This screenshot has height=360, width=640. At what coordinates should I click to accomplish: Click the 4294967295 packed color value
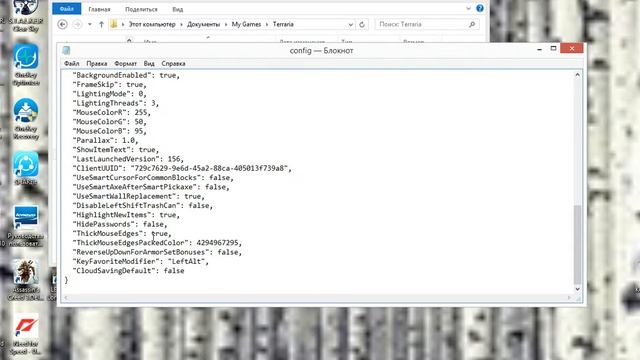[217, 243]
